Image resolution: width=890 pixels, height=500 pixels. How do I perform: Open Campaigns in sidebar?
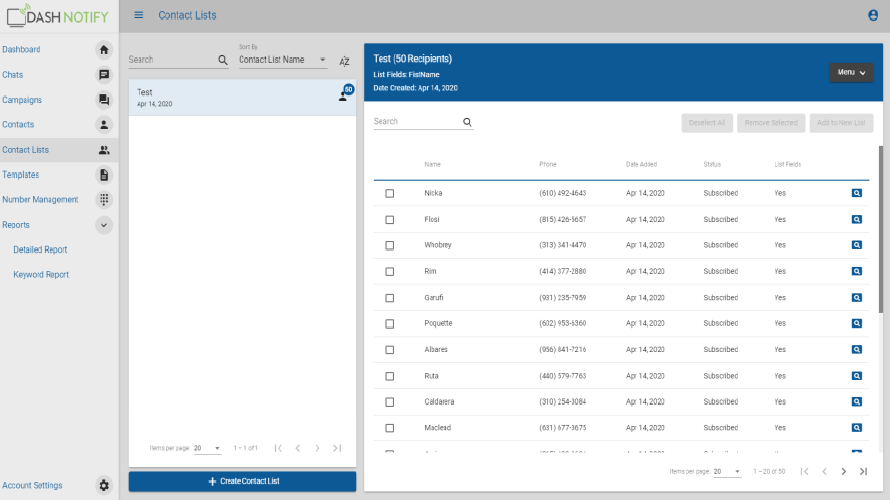[x=22, y=100]
